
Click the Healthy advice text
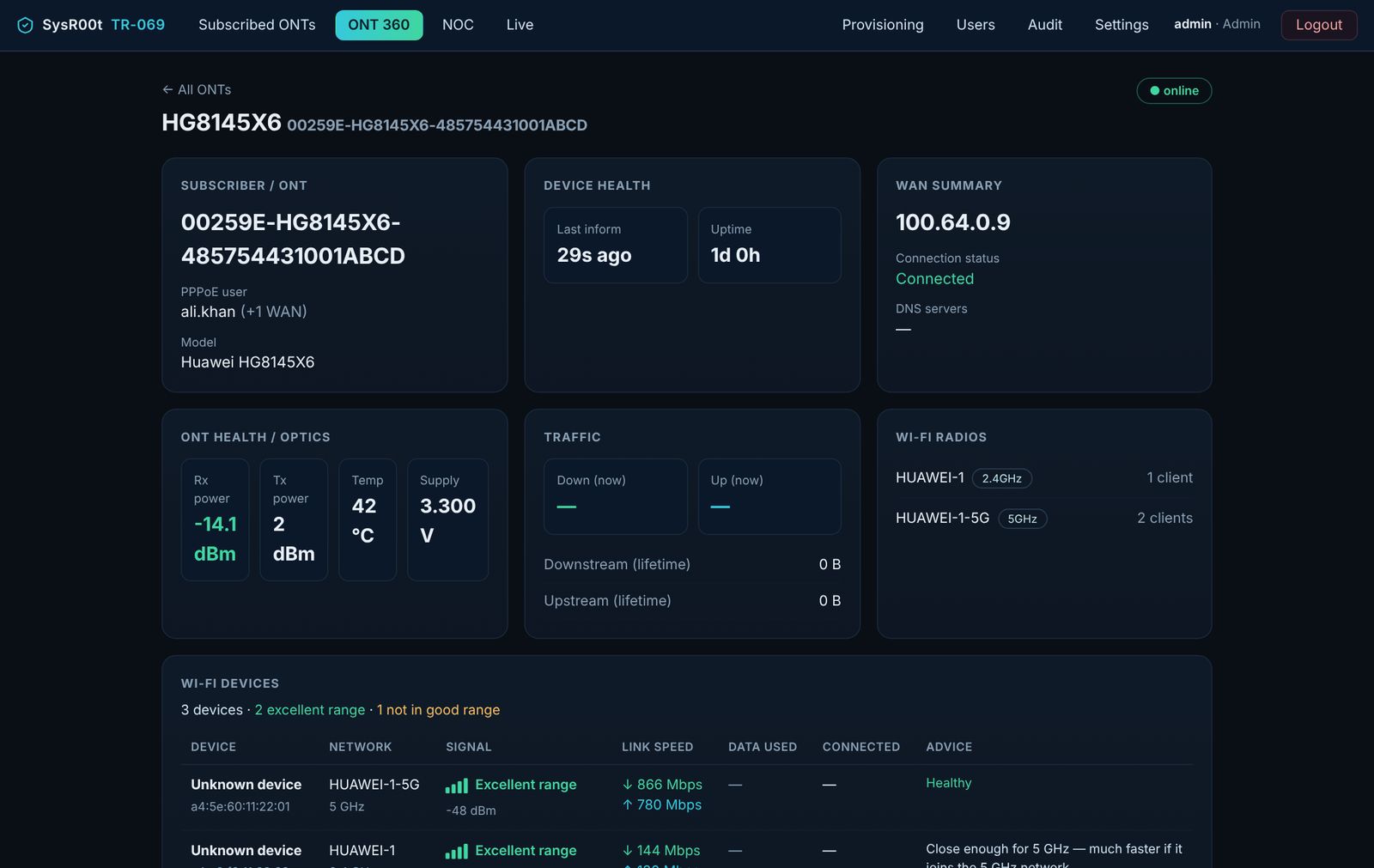point(949,783)
